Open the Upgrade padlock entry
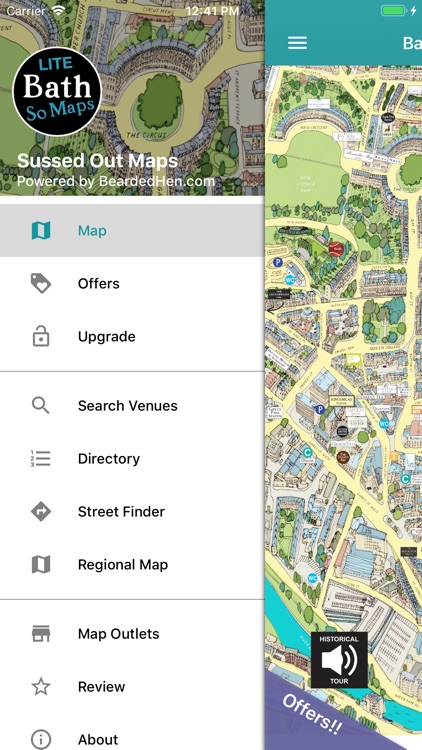The height and width of the screenshot is (750, 422). pyautogui.click(x=132, y=336)
